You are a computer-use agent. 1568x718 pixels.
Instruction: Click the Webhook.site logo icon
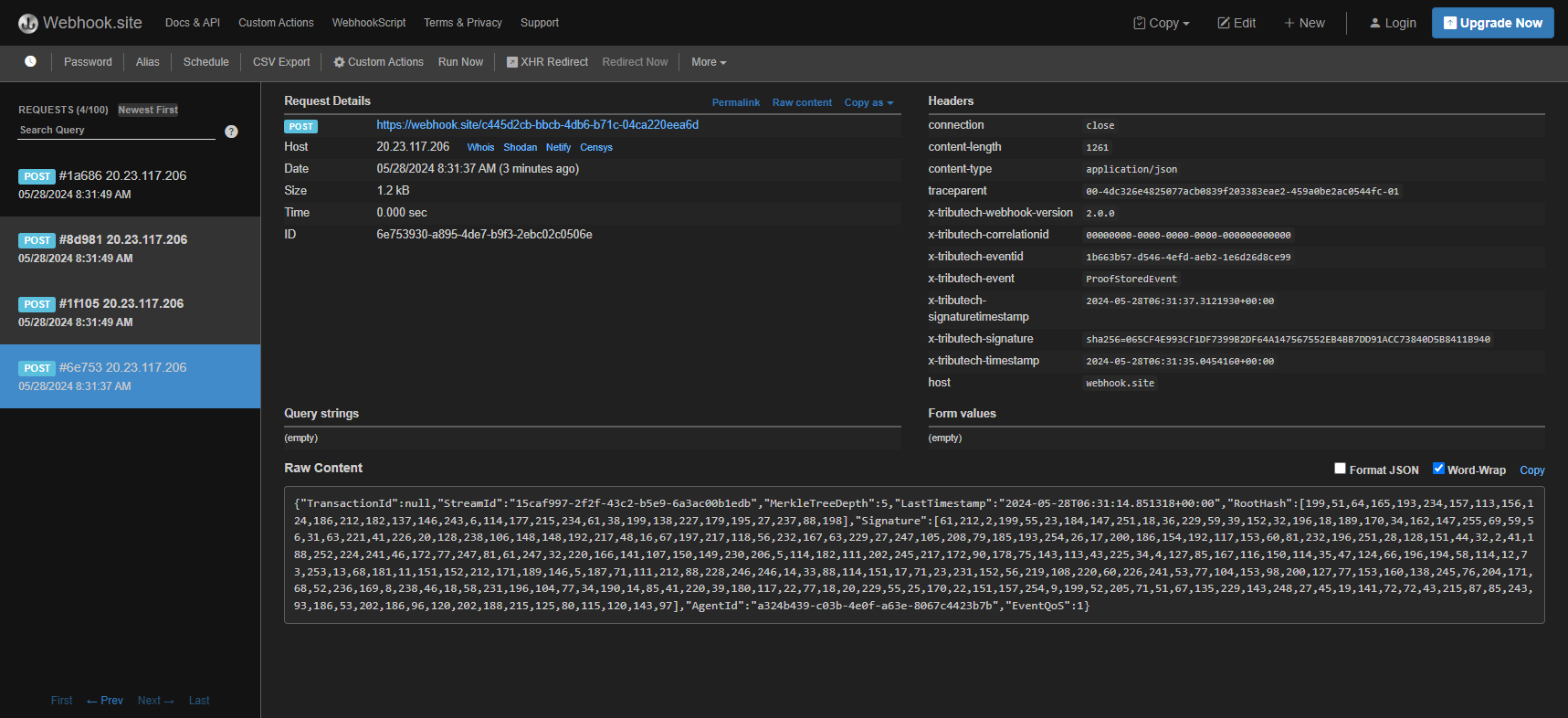[x=28, y=23]
